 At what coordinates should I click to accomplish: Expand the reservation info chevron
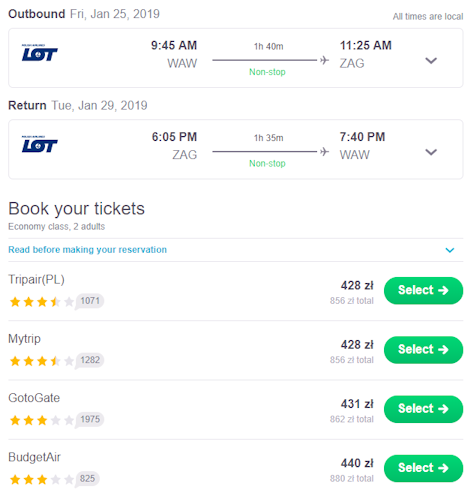450,250
